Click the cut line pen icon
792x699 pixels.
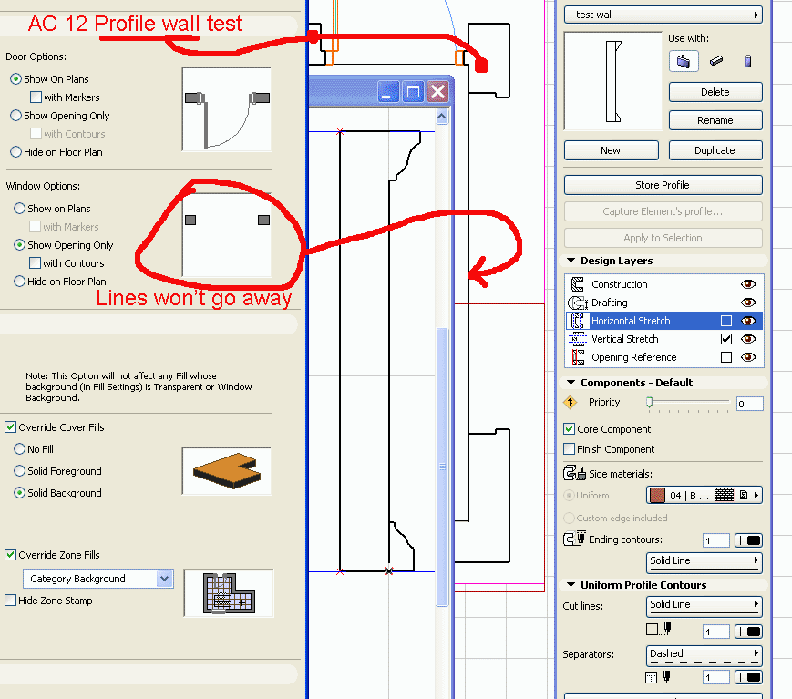(667, 629)
